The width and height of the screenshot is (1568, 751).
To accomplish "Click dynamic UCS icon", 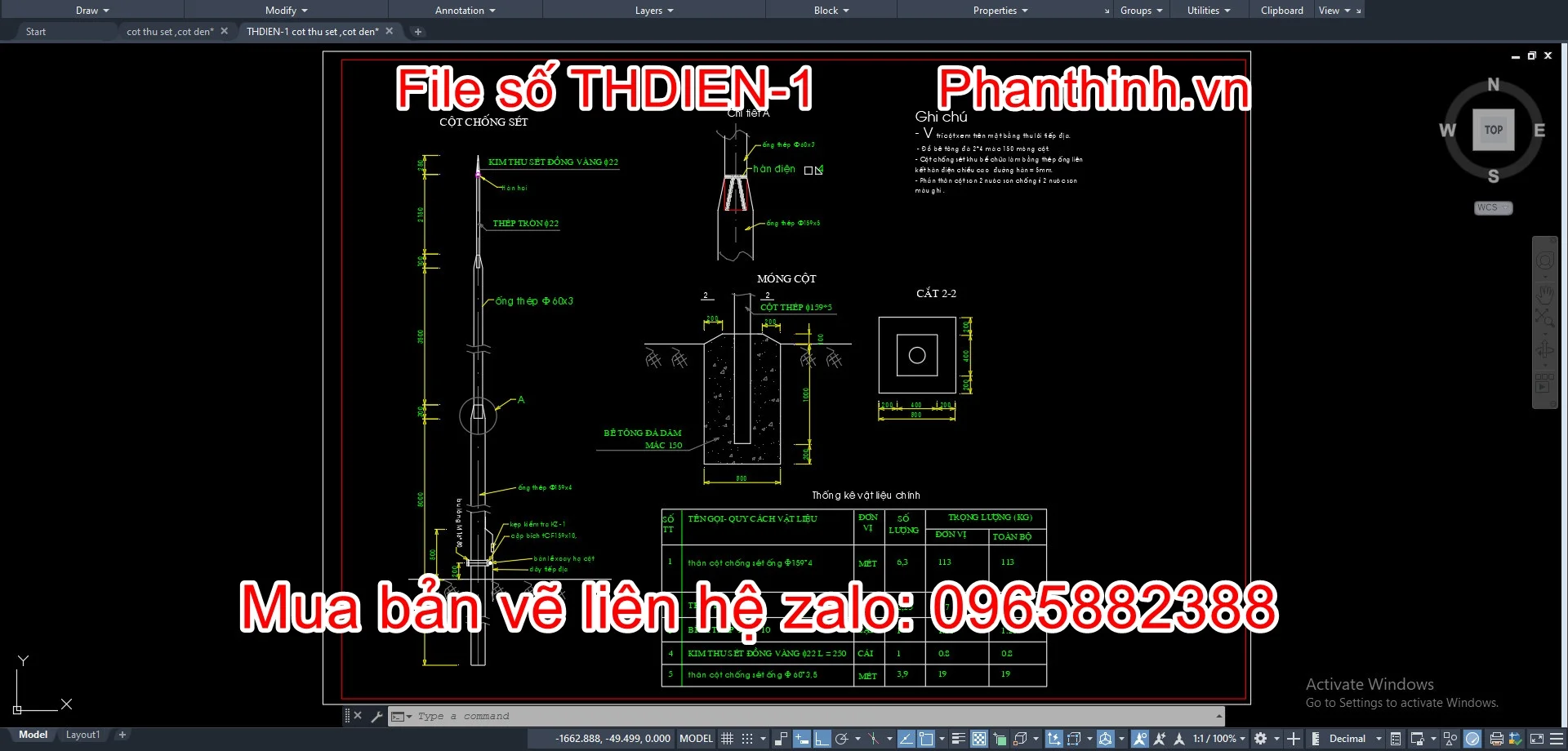I will point(1053,739).
